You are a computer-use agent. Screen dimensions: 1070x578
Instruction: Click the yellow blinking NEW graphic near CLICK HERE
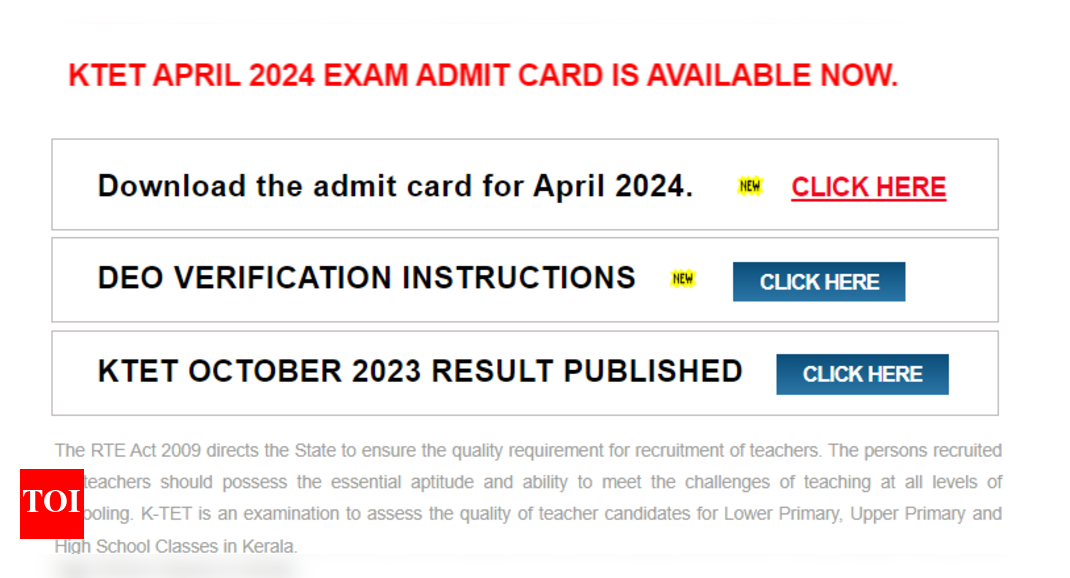[x=749, y=186]
